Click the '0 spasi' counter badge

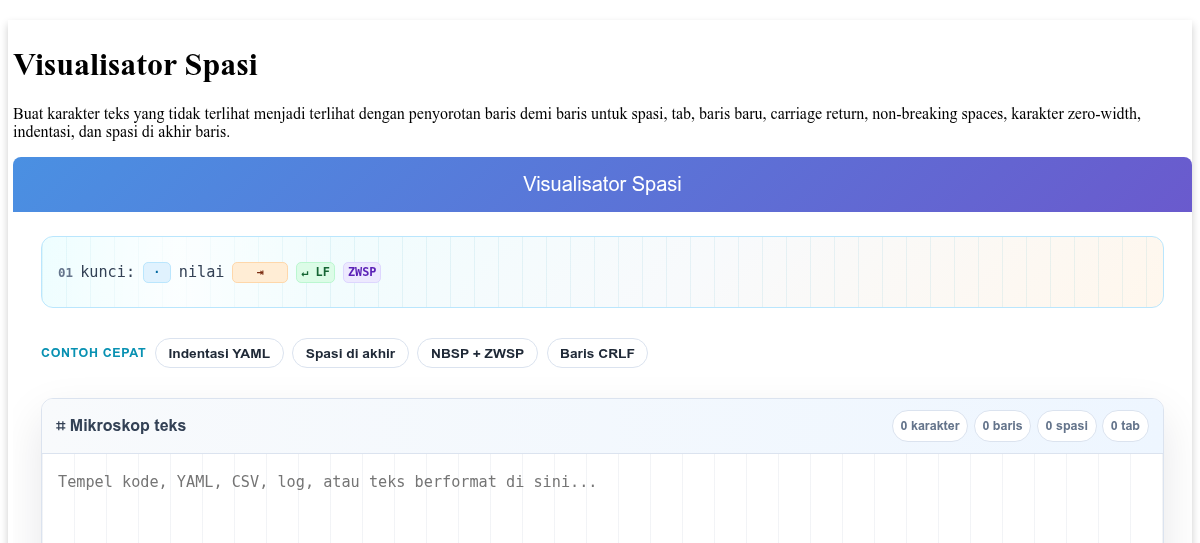pyautogui.click(x=1066, y=426)
